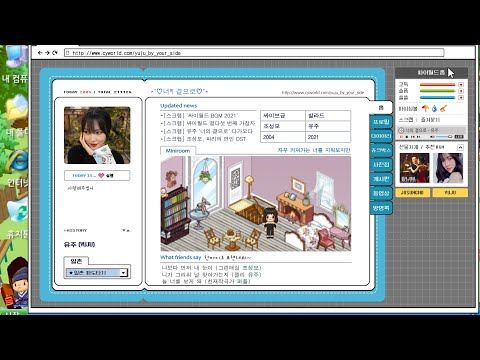Viewport: 480px width, 360px height.
Task: Click the cyworld.com address bar
Action: pos(254,53)
